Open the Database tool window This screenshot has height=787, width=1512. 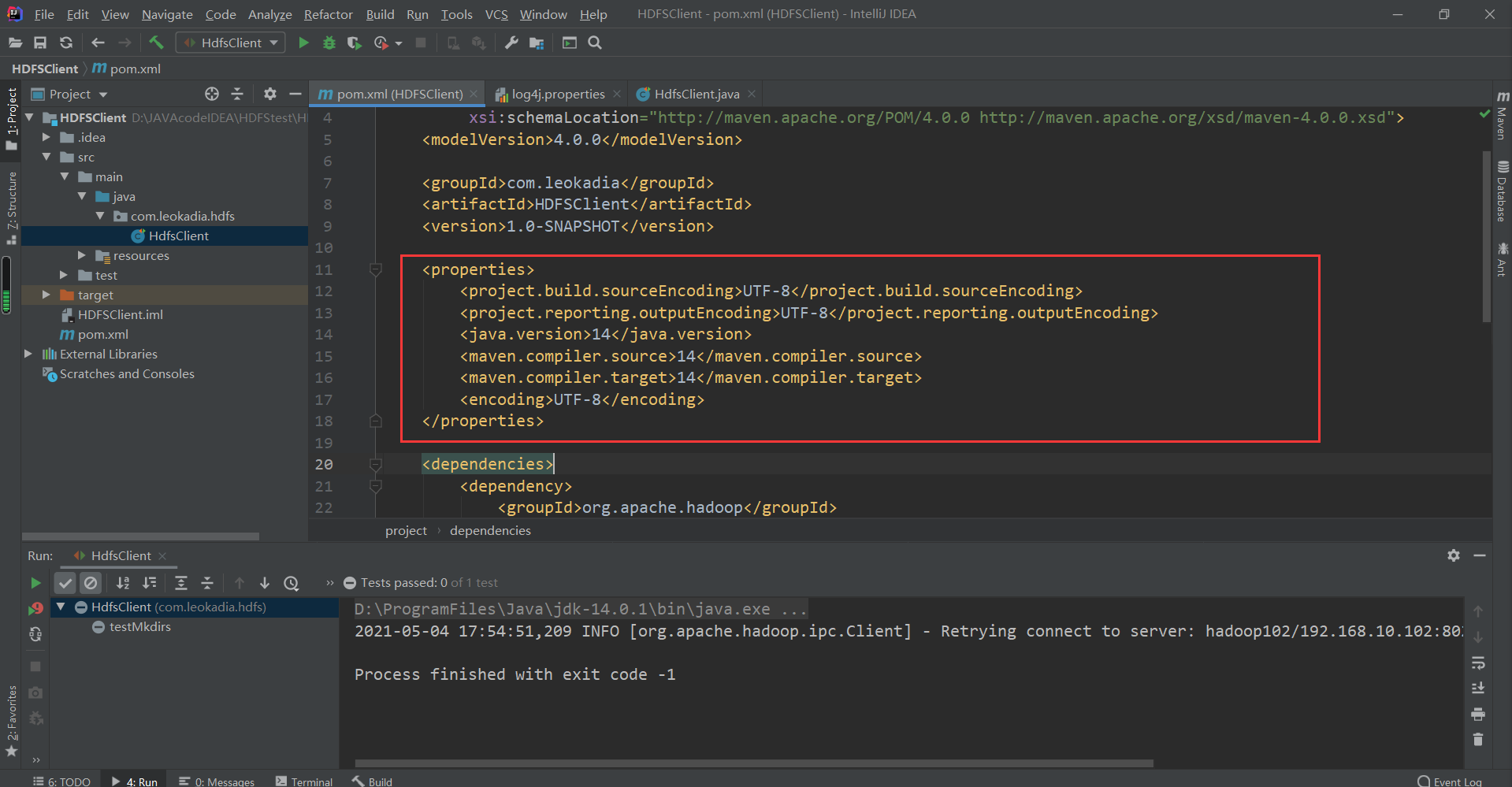point(1502,189)
